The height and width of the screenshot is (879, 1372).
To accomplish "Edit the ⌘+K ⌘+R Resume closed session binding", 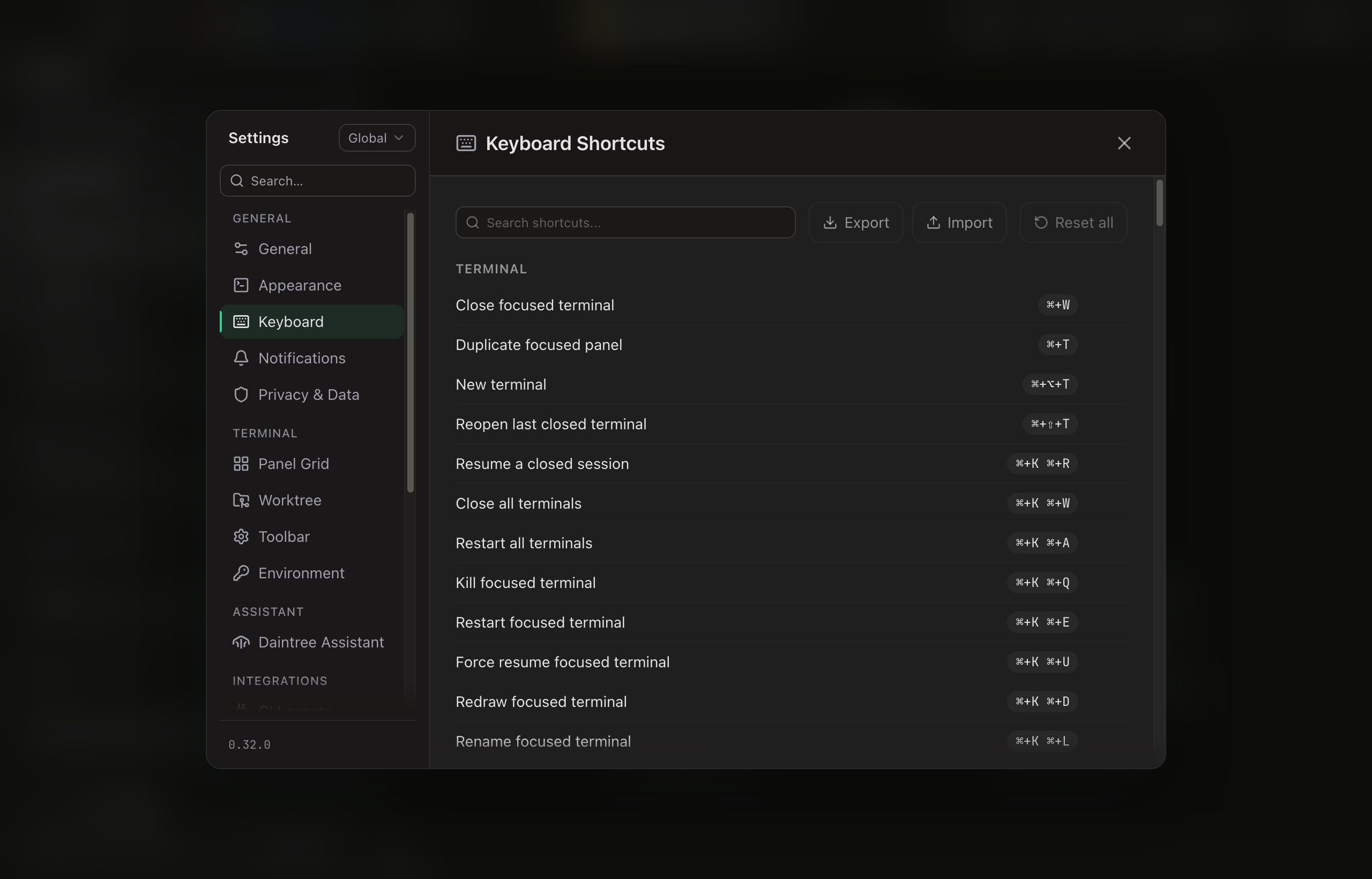I will click(1042, 464).
